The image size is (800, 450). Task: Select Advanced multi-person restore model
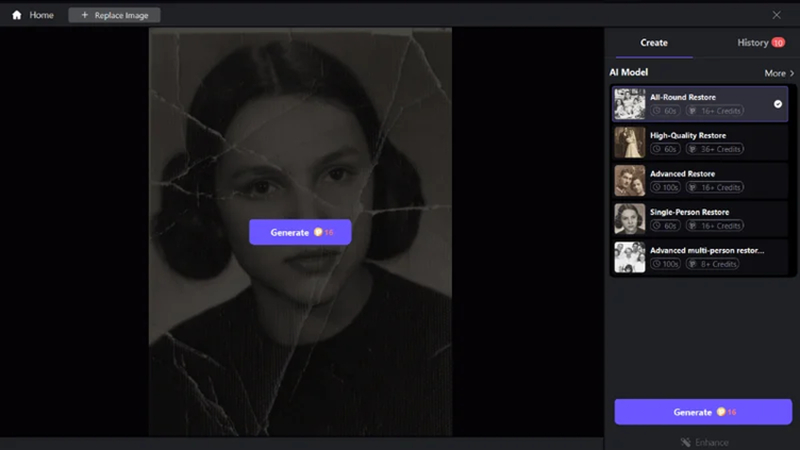coord(699,257)
